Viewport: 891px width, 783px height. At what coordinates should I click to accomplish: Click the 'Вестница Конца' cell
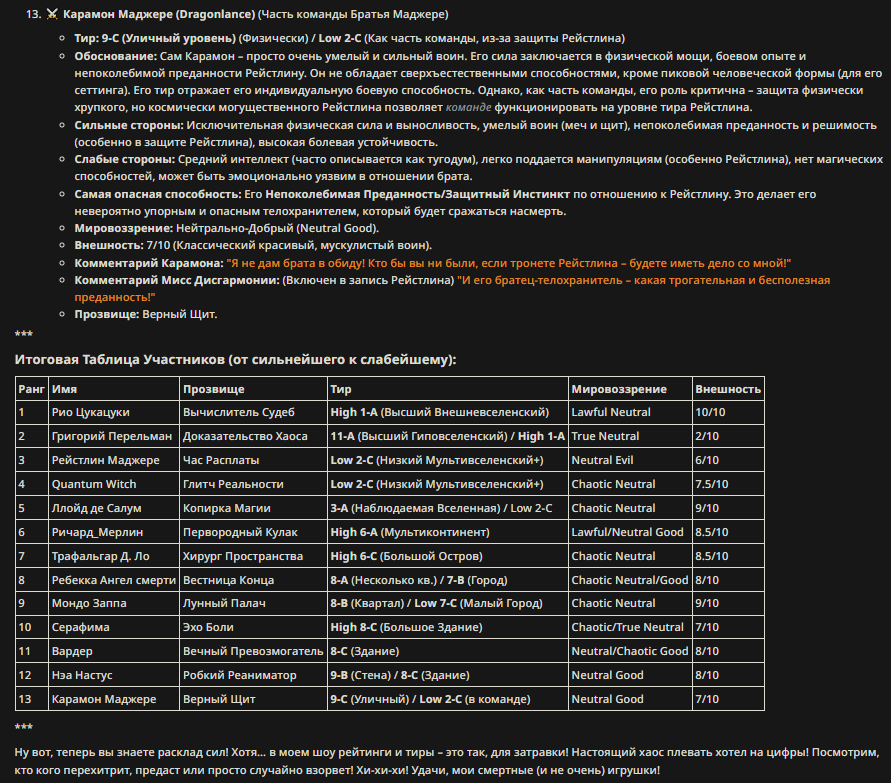point(253,580)
